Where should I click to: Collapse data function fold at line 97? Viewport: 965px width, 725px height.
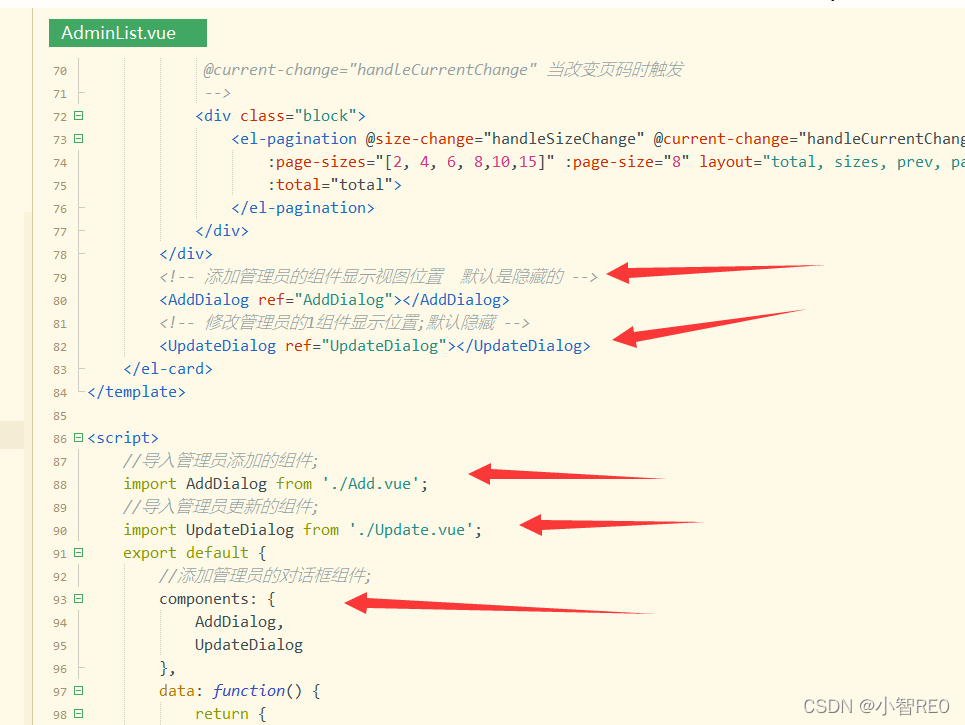pyautogui.click(x=78, y=691)
